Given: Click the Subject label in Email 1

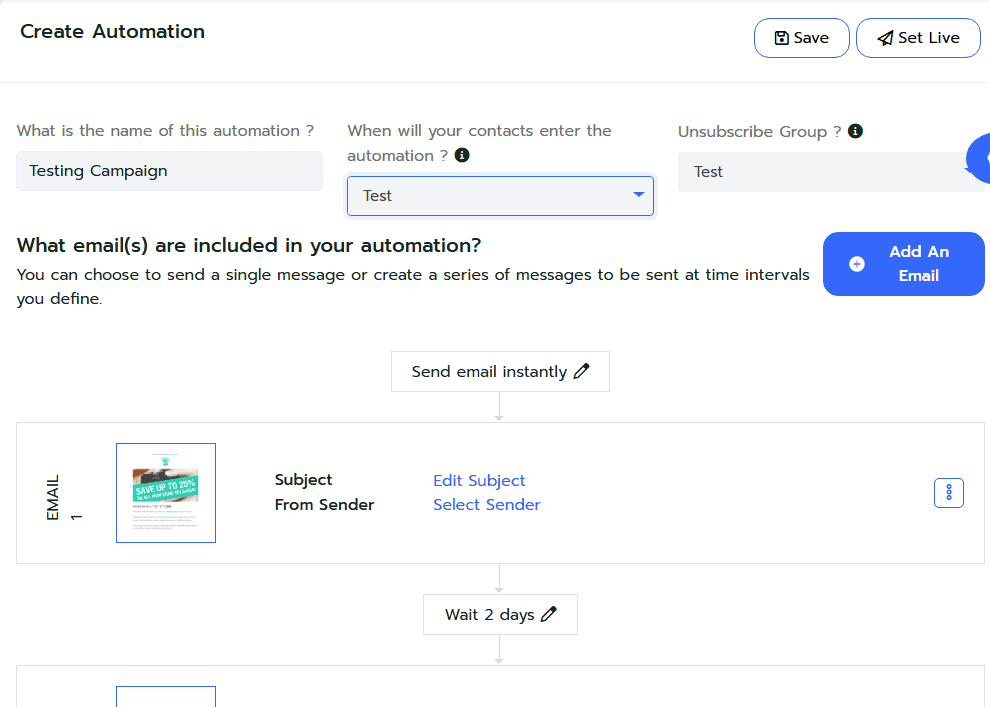Looking at the screenshot, I should coord(303,480).
